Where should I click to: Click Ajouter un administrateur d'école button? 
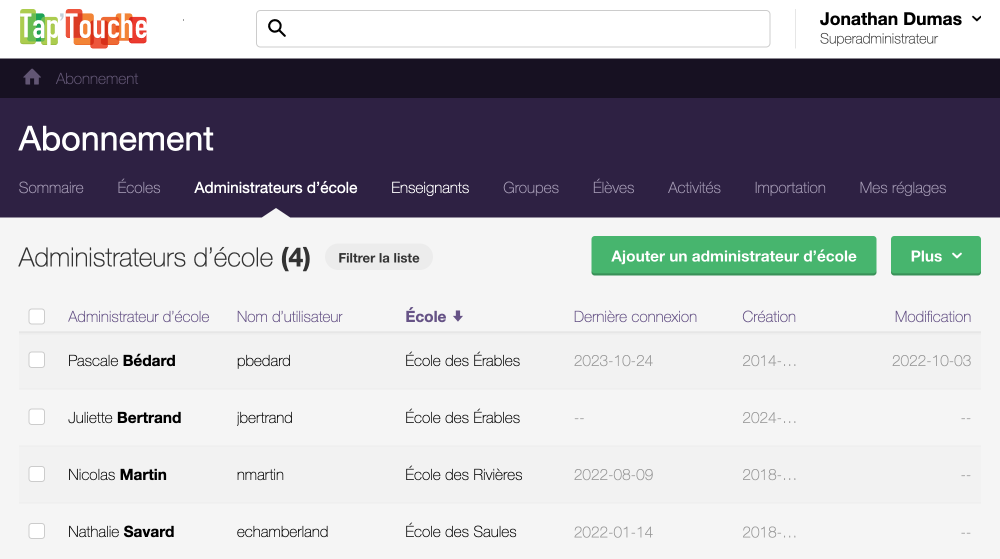(733, 256)
